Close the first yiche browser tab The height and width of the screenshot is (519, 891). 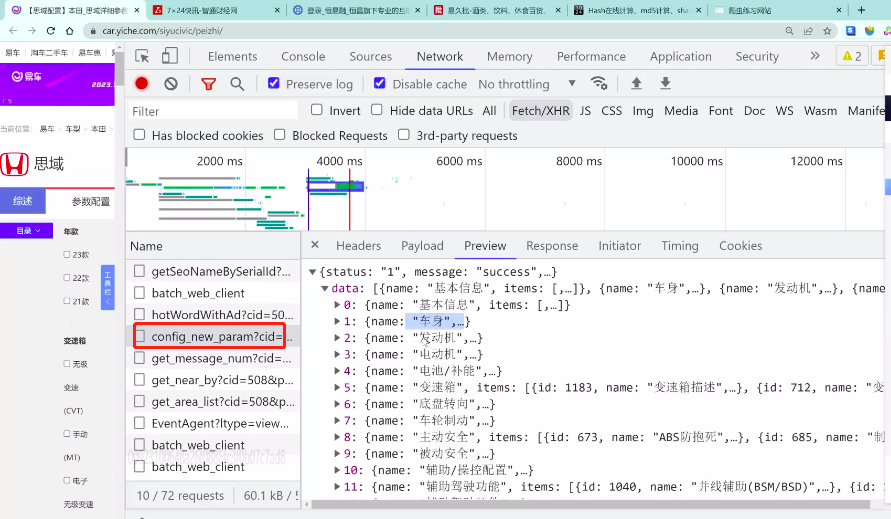click(137, 10)
